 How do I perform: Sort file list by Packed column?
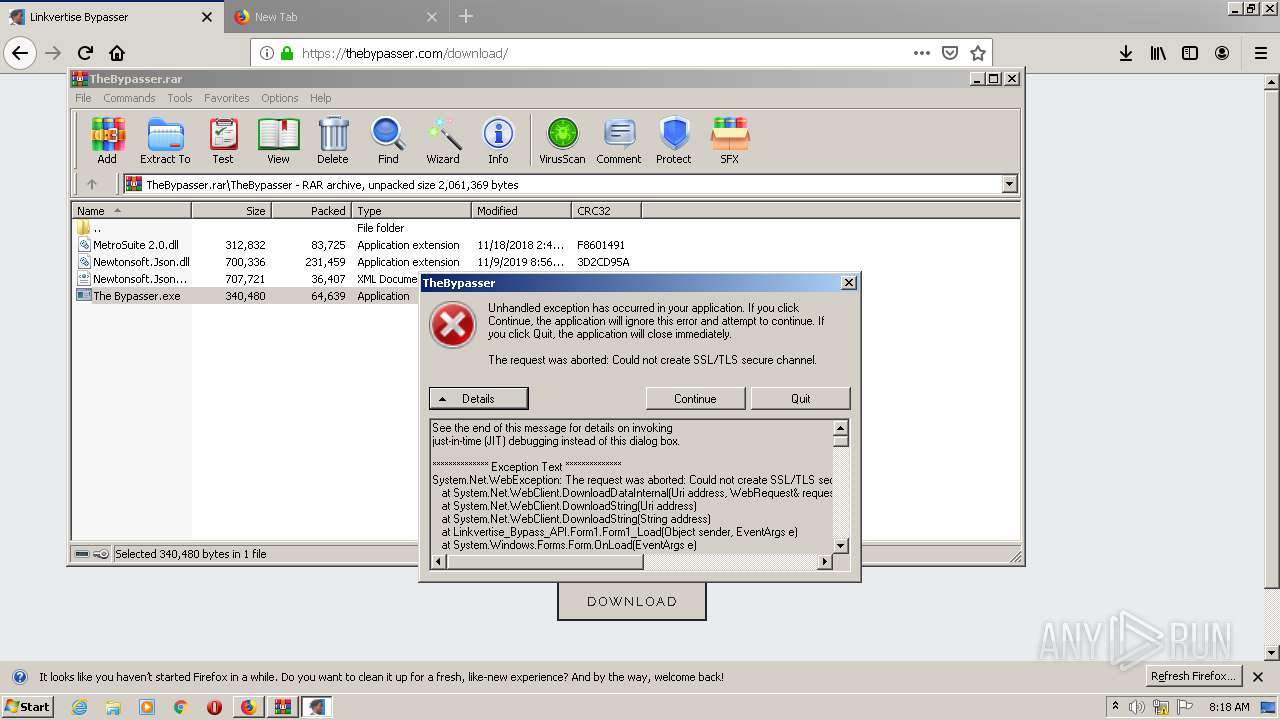(x=311, y=211)
